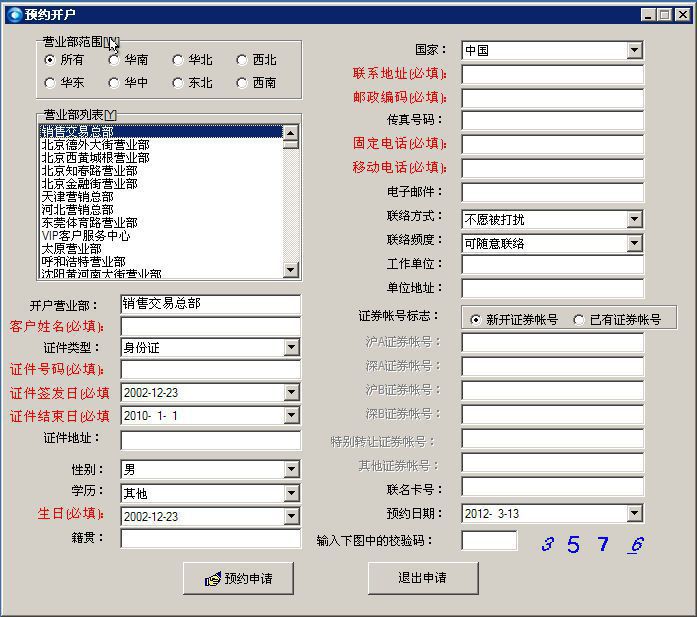This screenshot has width=697, height=617.
Task: Click the 传真号码 fax number field
Action: click(x=553, y=120)
